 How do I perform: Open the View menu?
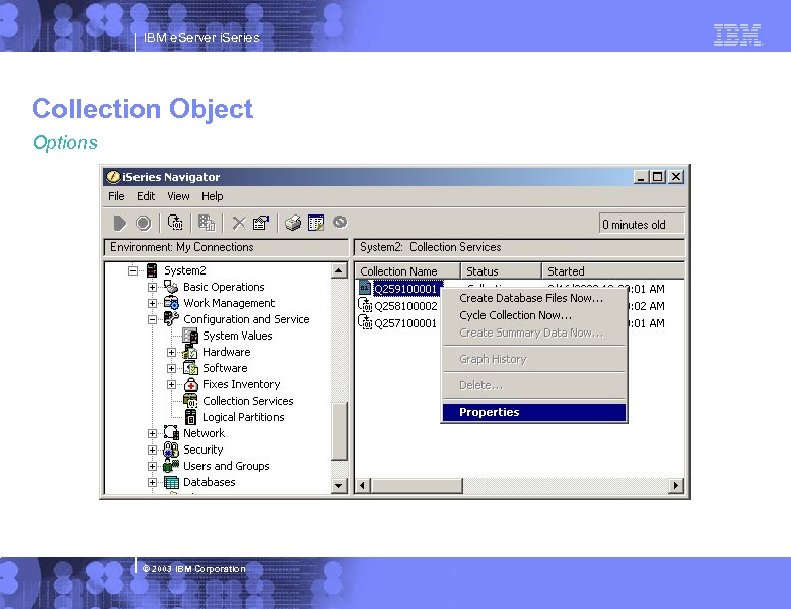(178, 196)
